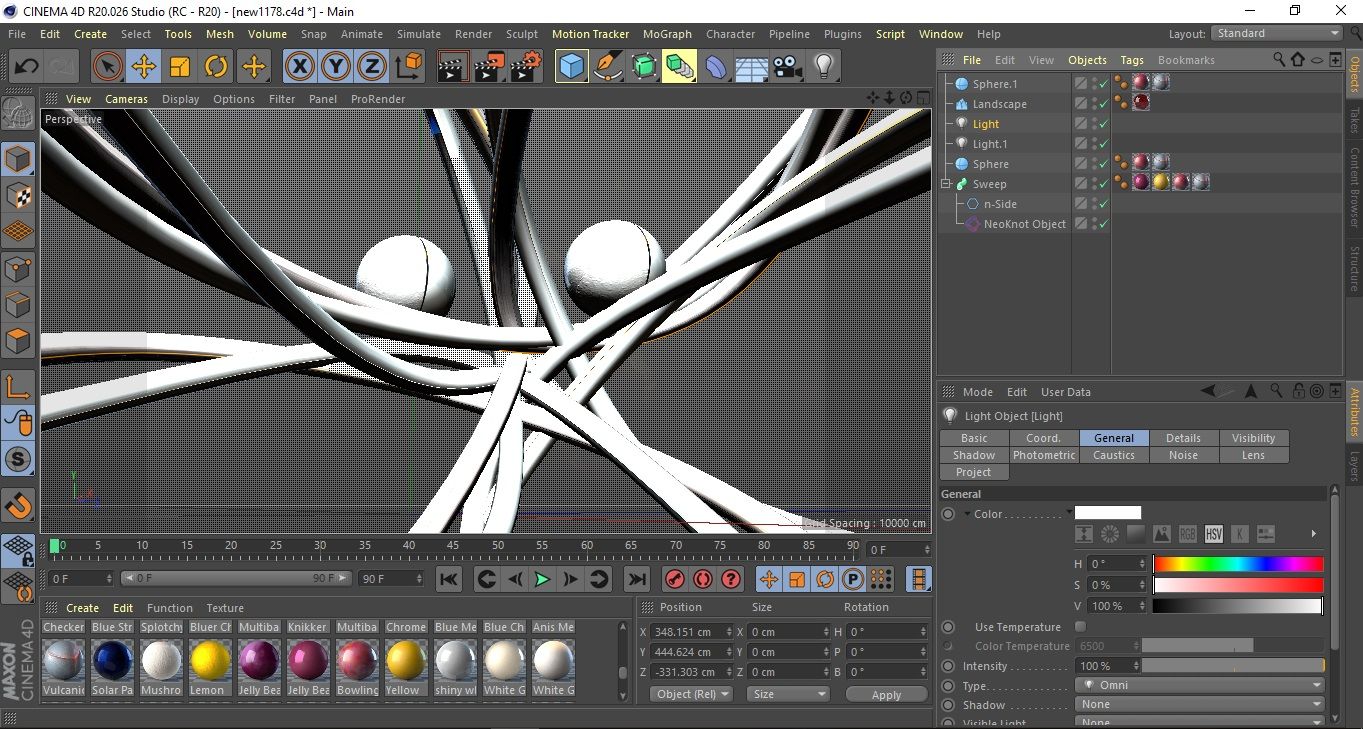Click the Coordinate System icon

408,67
